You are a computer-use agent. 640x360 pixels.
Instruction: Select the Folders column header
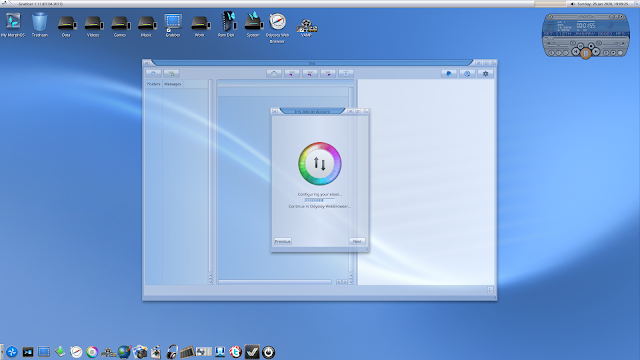[153, 84]
